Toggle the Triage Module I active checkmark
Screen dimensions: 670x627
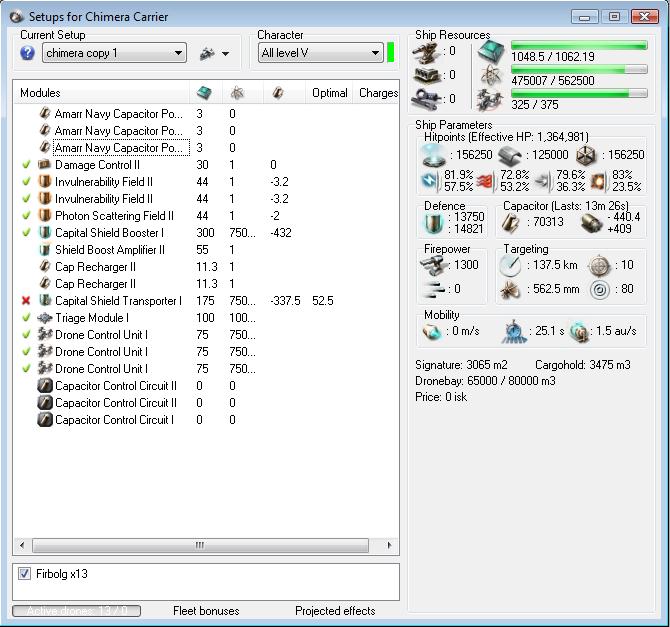pos(26,318)
